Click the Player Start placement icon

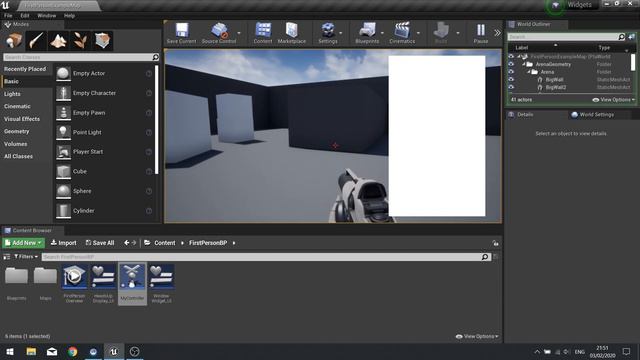[63, 152]
